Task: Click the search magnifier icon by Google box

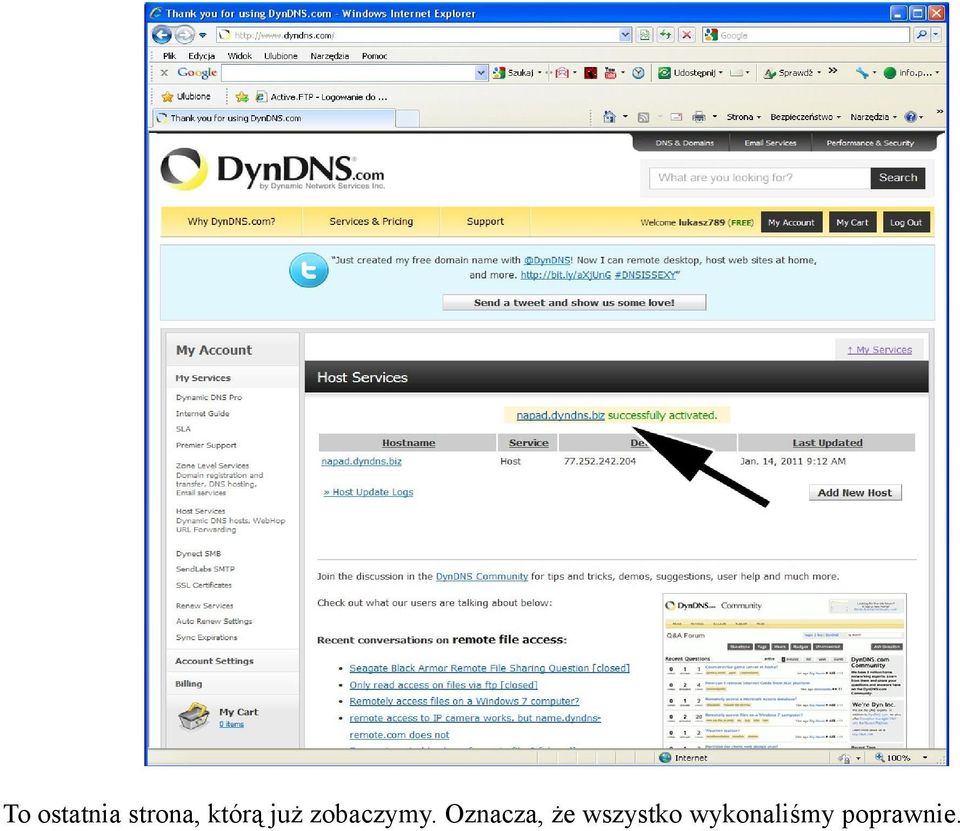Action: pyautogui.click(x=921, y=35)
